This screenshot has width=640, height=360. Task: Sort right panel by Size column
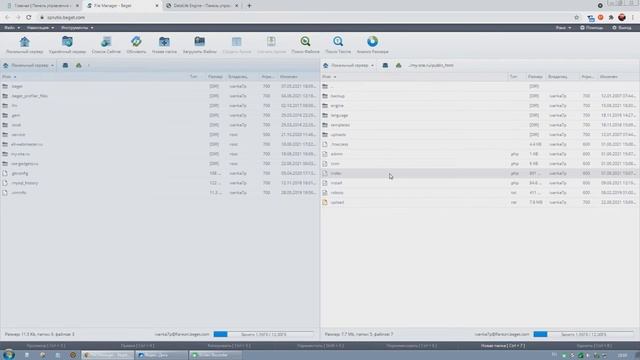[535, 77]
